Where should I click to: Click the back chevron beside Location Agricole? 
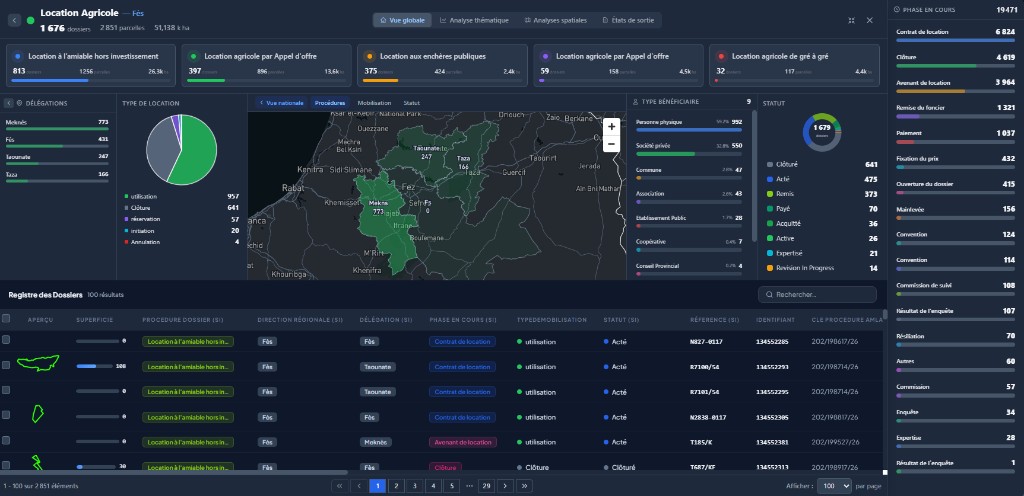tap(14, 20)
